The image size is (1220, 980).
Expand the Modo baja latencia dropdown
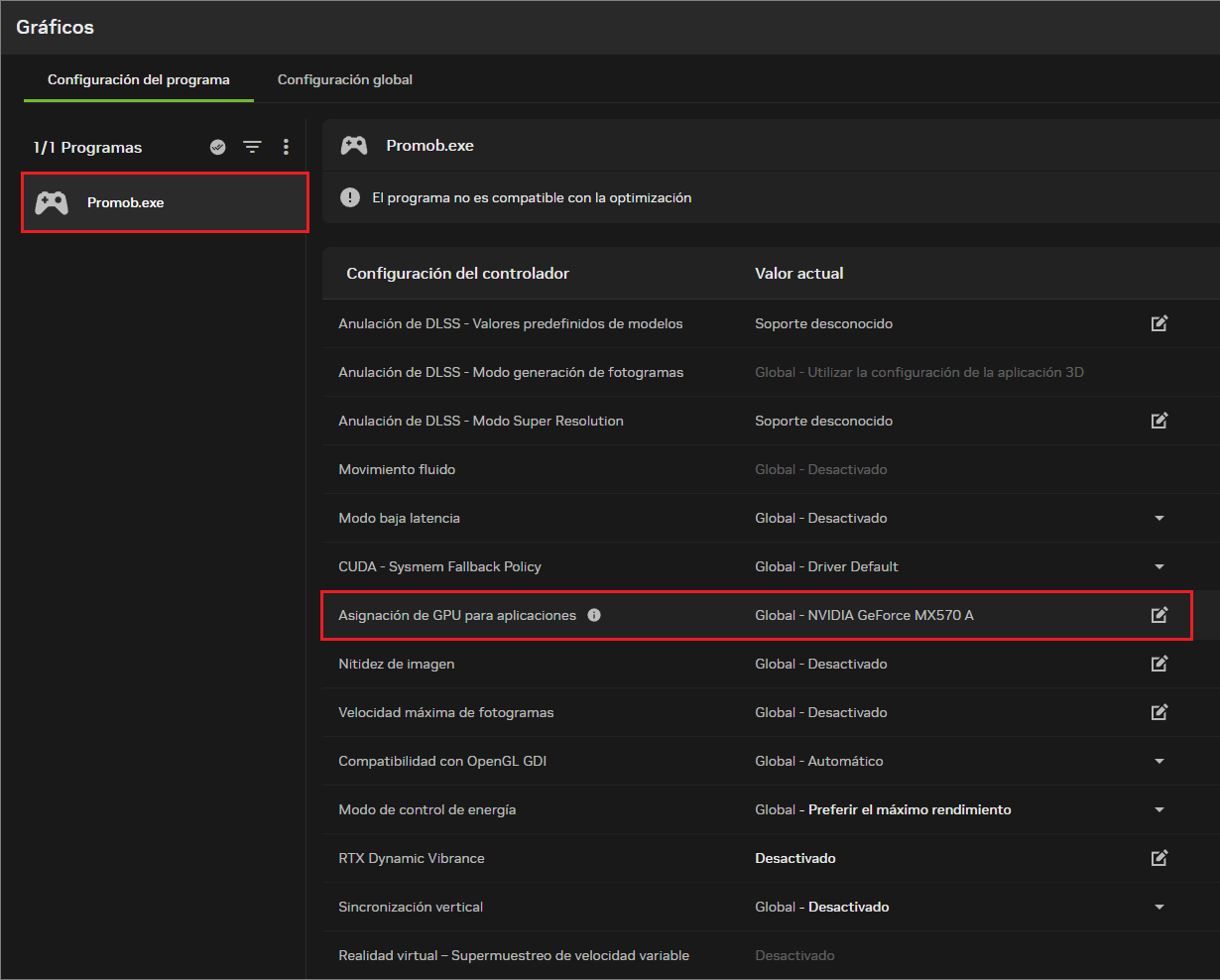[x=1159, y=518]
